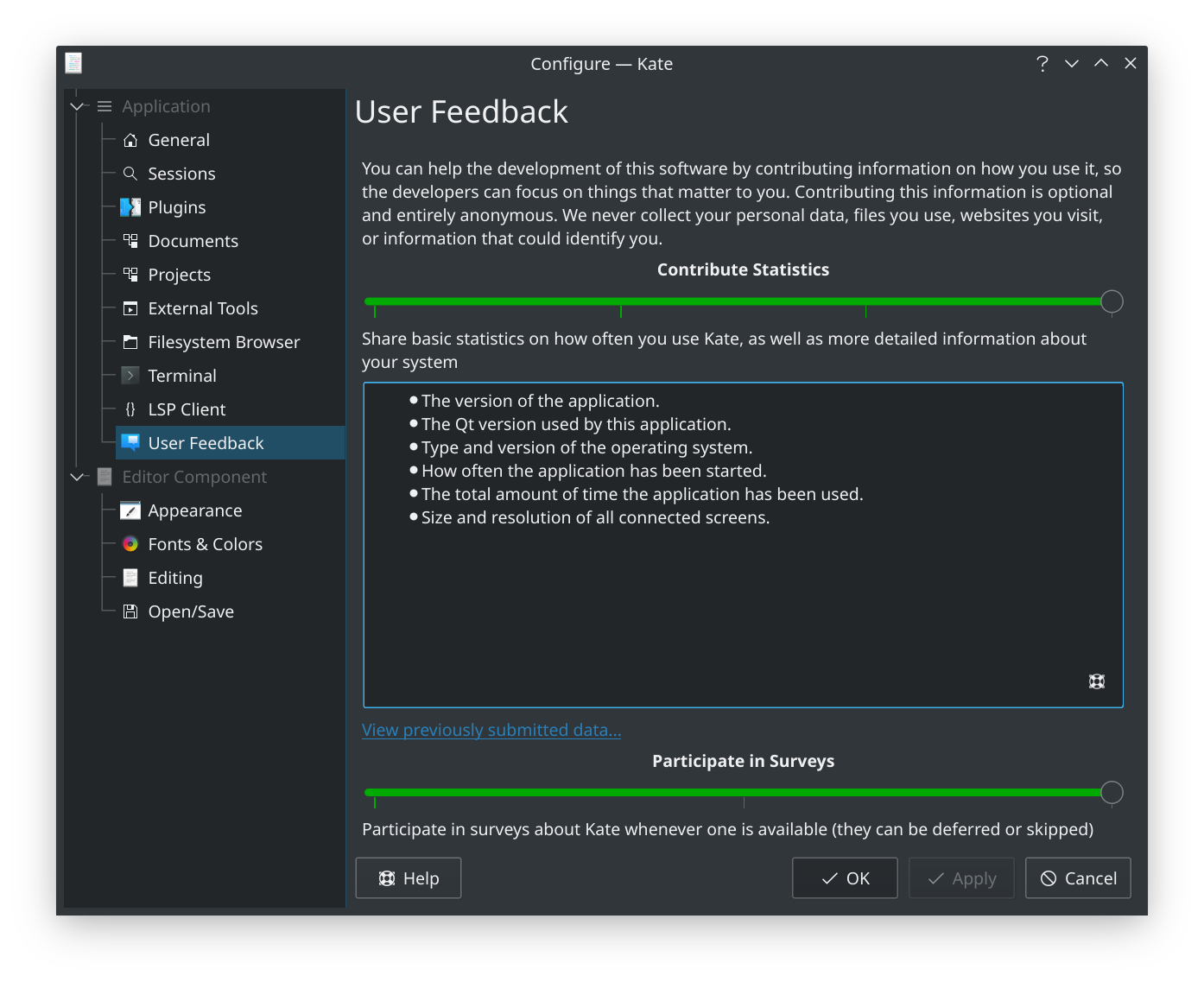1204x982 pixels.
Task: Open the General settings page
Action: coord(230,140)
